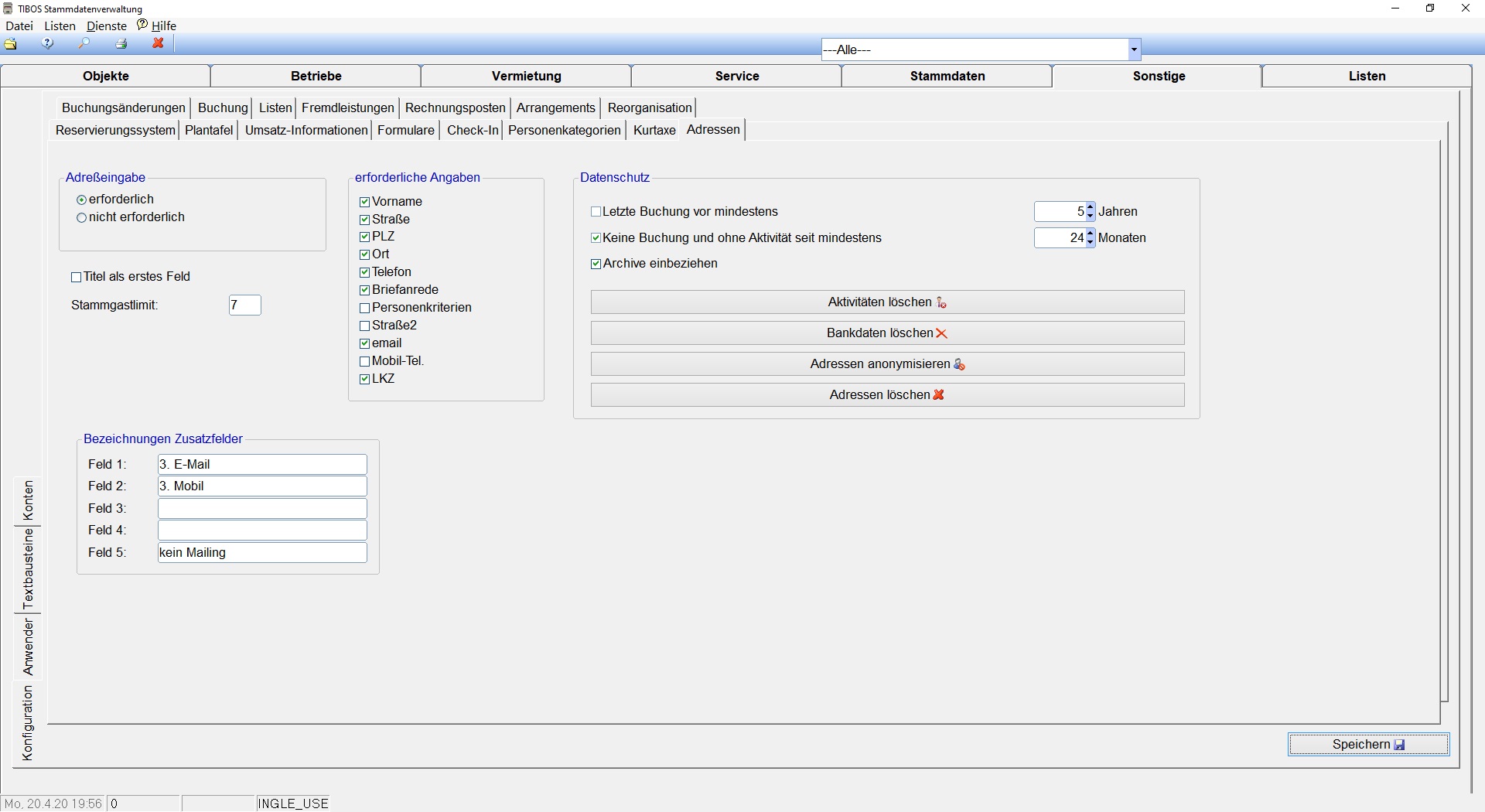Open the vertical Textbausteine side tab
The height and width of the screenshot is (812, 1485).
point(28,568)
